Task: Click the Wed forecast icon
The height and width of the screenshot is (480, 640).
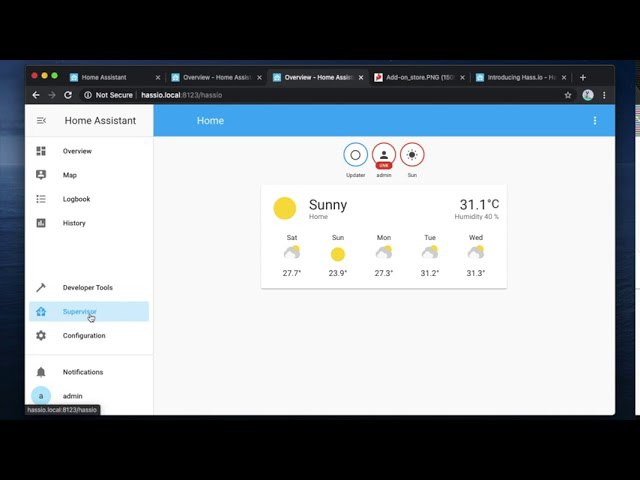Action: click(476, 253)
